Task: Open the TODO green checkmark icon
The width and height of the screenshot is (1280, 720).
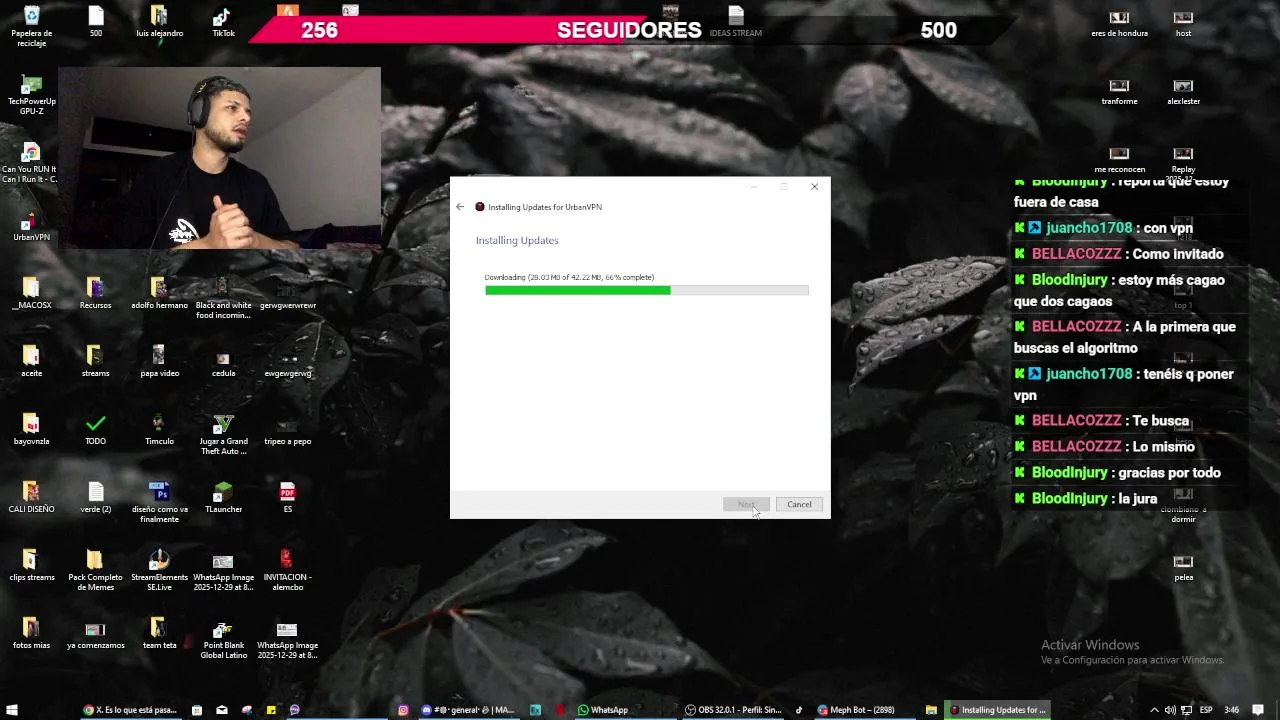Action: click(95, 431)
